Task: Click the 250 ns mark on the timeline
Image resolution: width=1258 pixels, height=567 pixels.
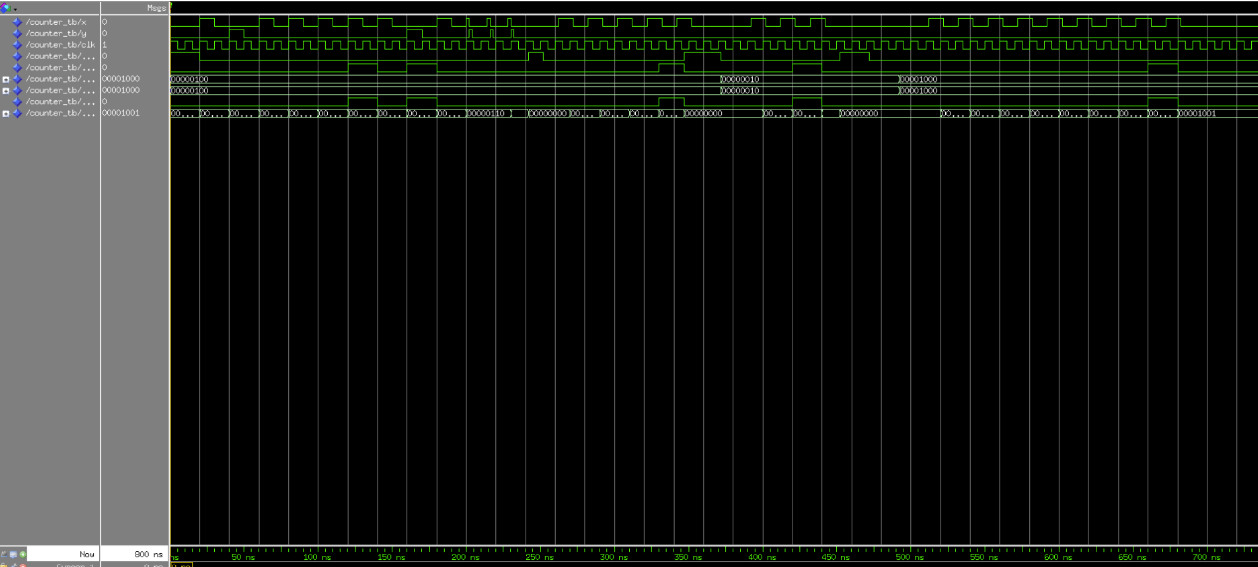Action: pyautogui.click(x=539, y=557)
